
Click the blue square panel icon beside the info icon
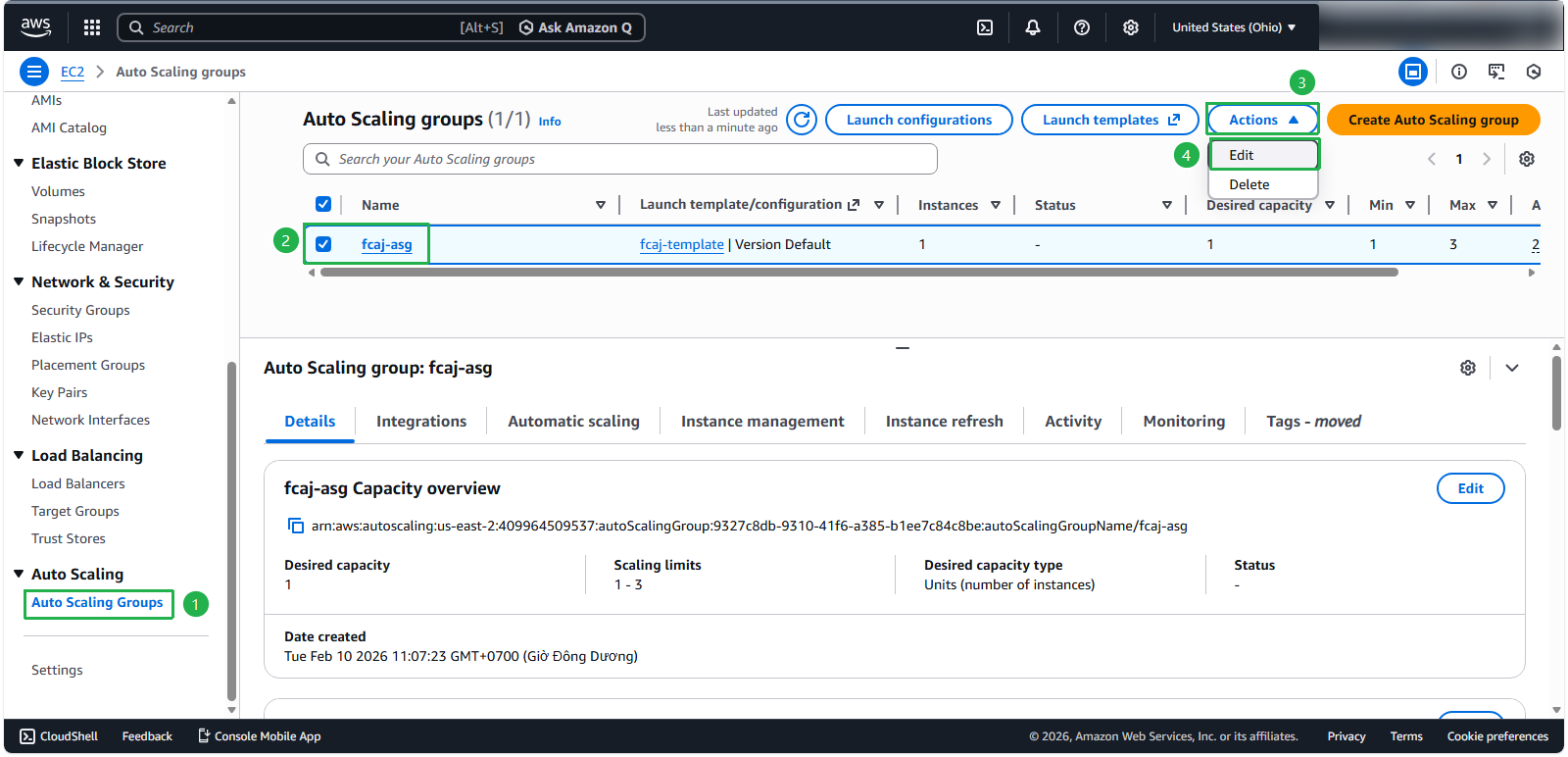[1413, 72]
